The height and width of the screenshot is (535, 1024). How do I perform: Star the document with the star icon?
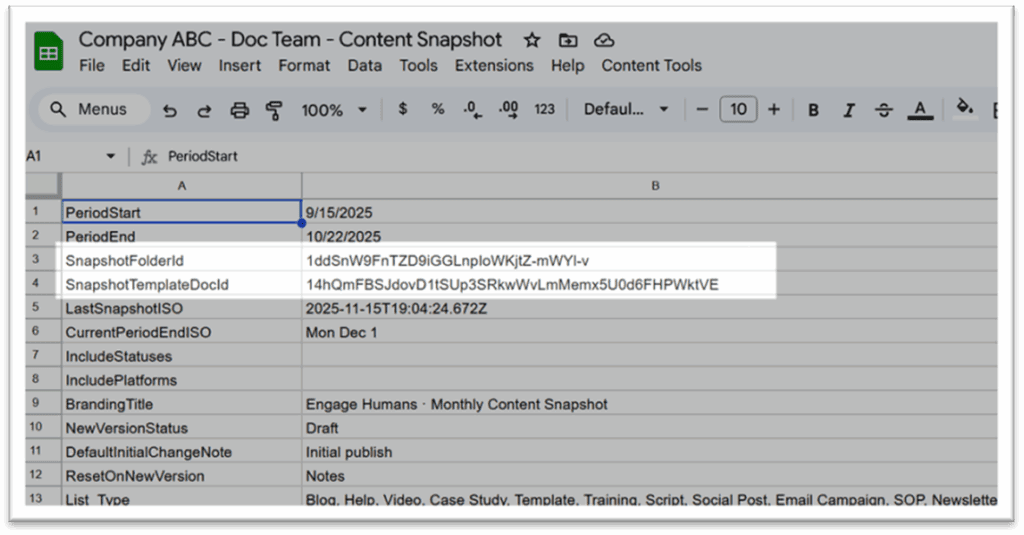[532, 40]
